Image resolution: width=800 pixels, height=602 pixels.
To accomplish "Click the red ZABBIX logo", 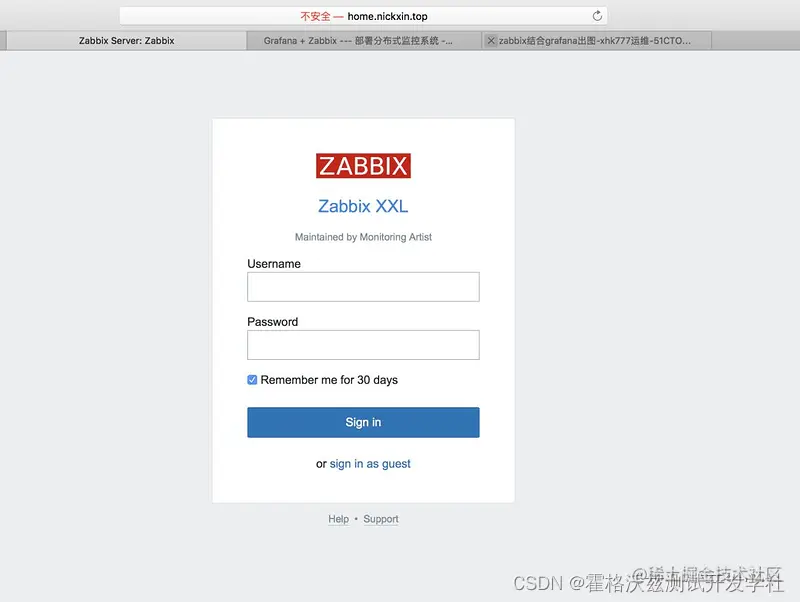I will click(363, 165).
